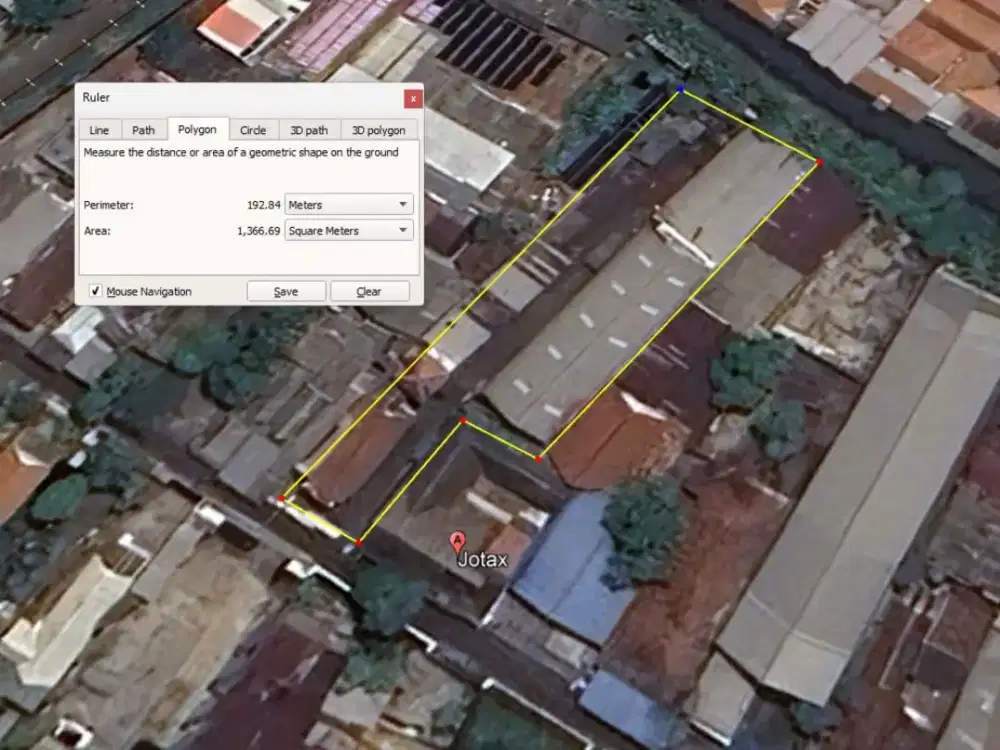Switch to the Path tab
Viewport: 1000px width, 750px height.
coord(144,130)
